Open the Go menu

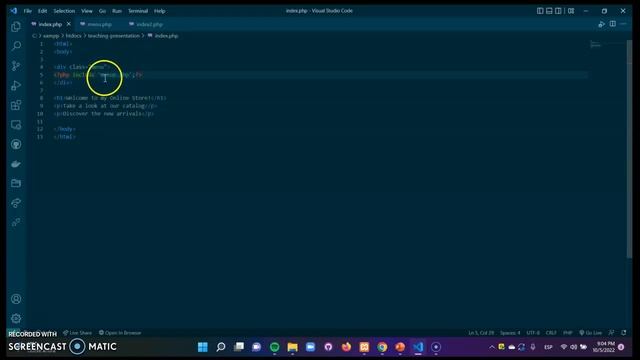coord(102,11)
